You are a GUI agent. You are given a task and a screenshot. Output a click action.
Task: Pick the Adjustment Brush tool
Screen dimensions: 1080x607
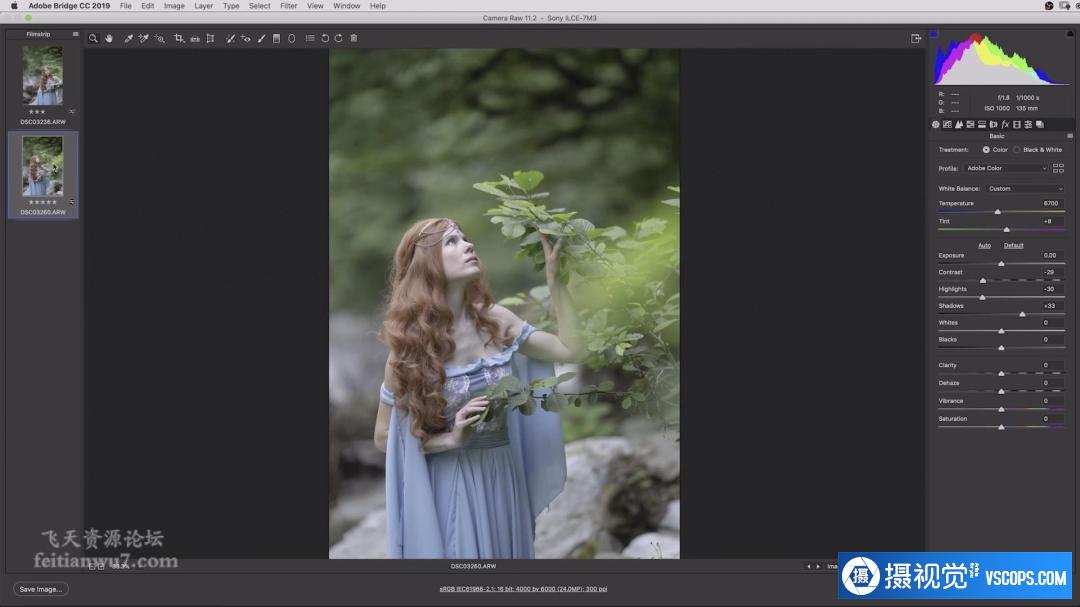tap(261, 39)
